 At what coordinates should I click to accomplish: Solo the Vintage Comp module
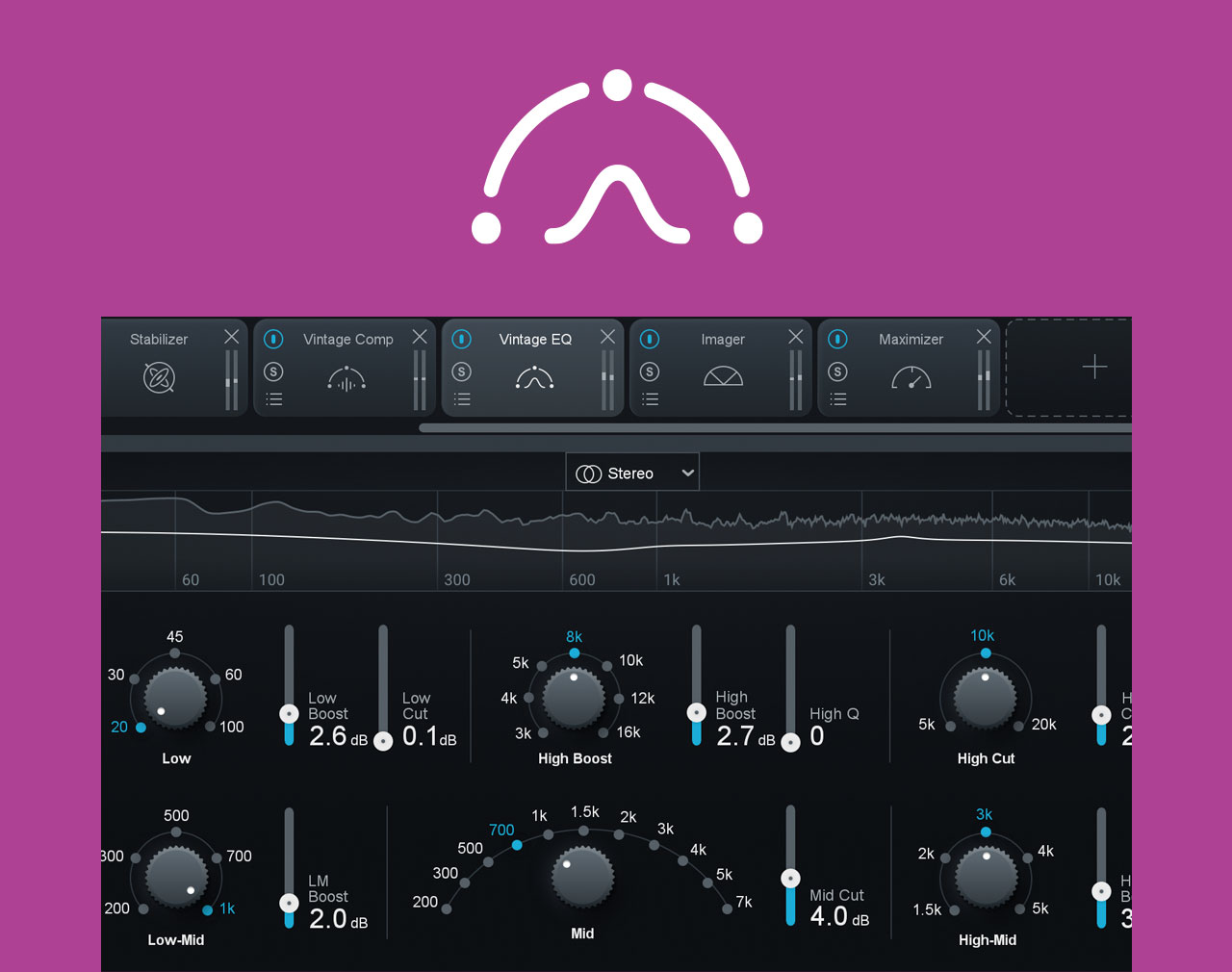click(273, 371)
